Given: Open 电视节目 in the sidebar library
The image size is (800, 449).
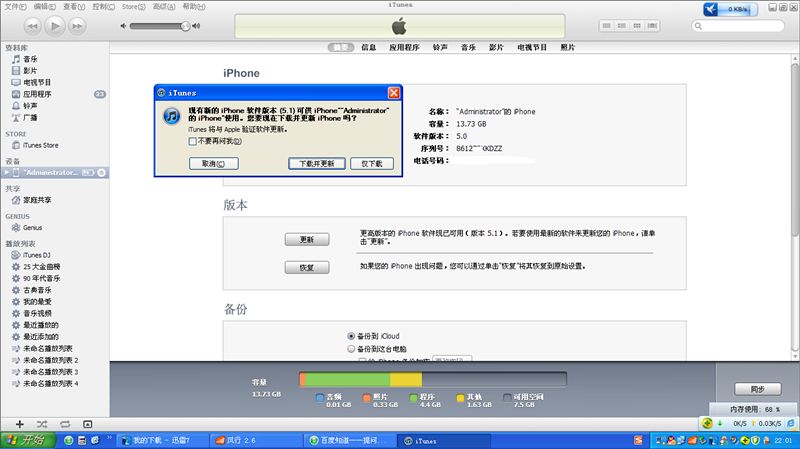Looking at the screenshot, I should 36,82.
